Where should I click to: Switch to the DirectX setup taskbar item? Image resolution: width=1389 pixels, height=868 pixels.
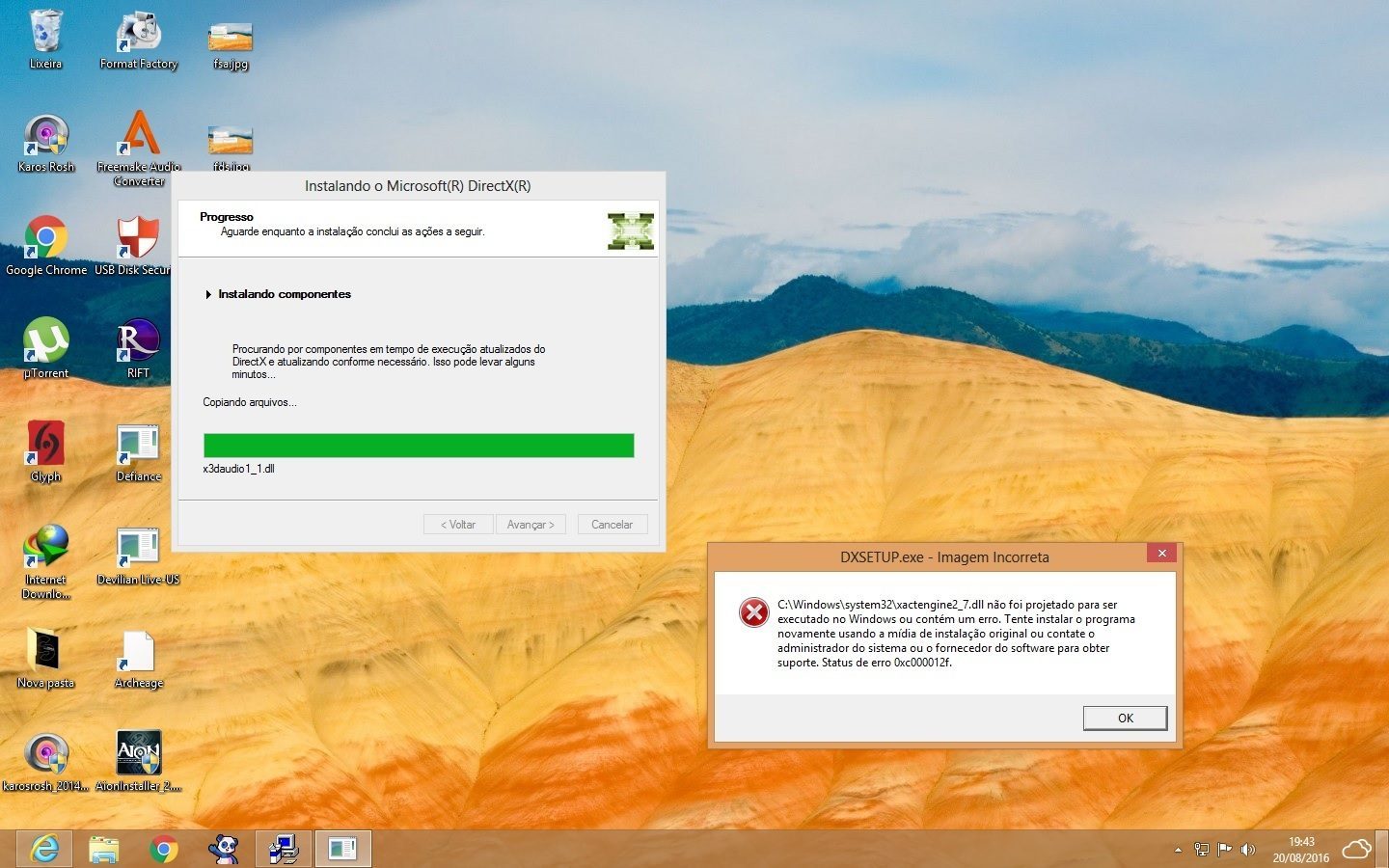[343, 849]
